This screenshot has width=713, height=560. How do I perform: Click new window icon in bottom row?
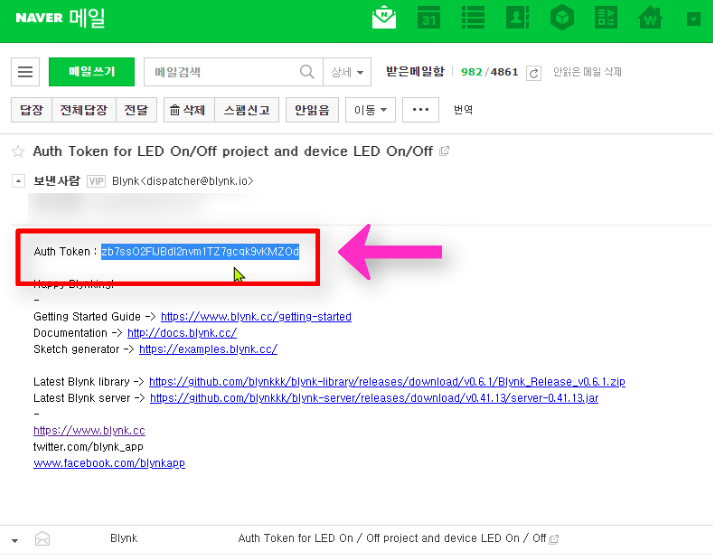[x=554, y=540]
